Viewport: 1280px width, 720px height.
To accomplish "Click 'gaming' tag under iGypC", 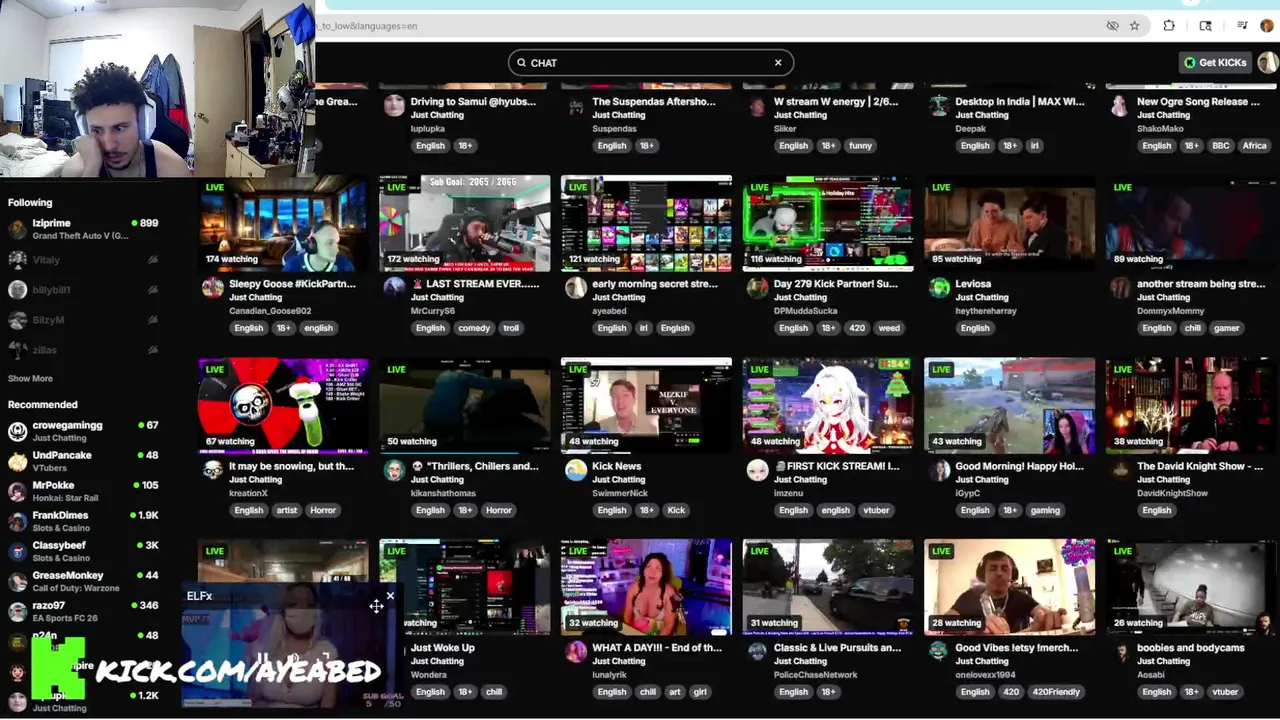I will coord(1044,510).
